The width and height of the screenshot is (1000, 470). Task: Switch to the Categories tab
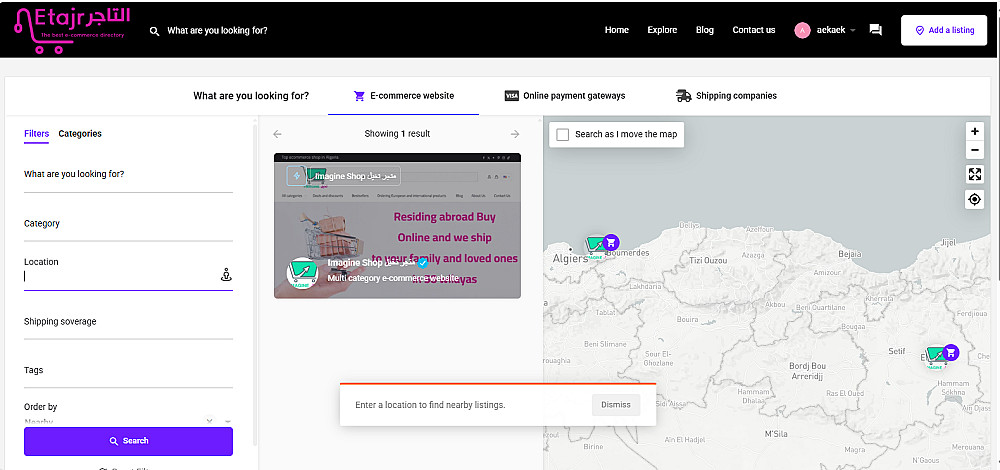coord(80,134)
